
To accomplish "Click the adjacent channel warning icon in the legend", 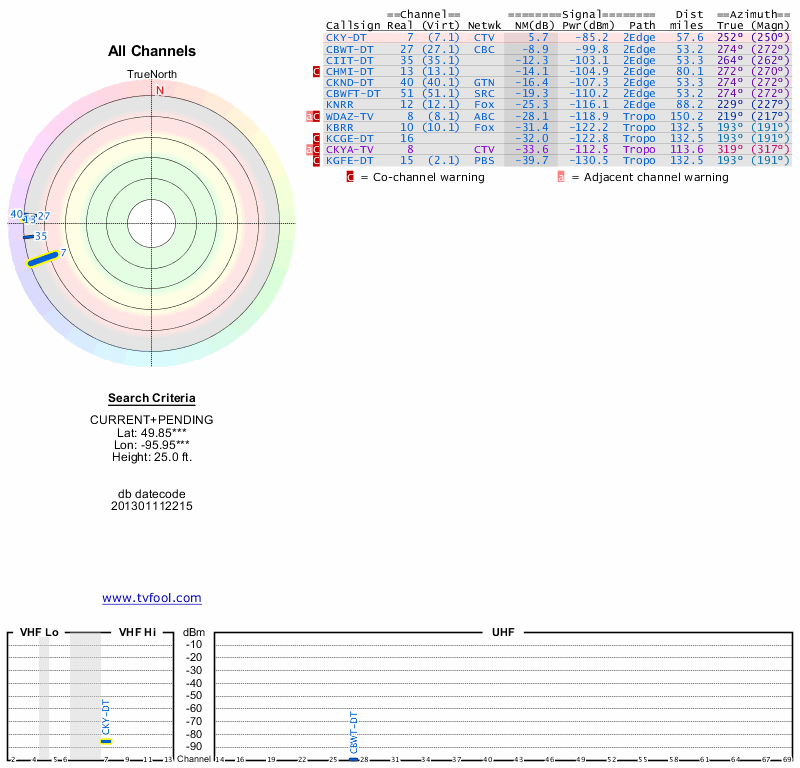I will (561, 177).
